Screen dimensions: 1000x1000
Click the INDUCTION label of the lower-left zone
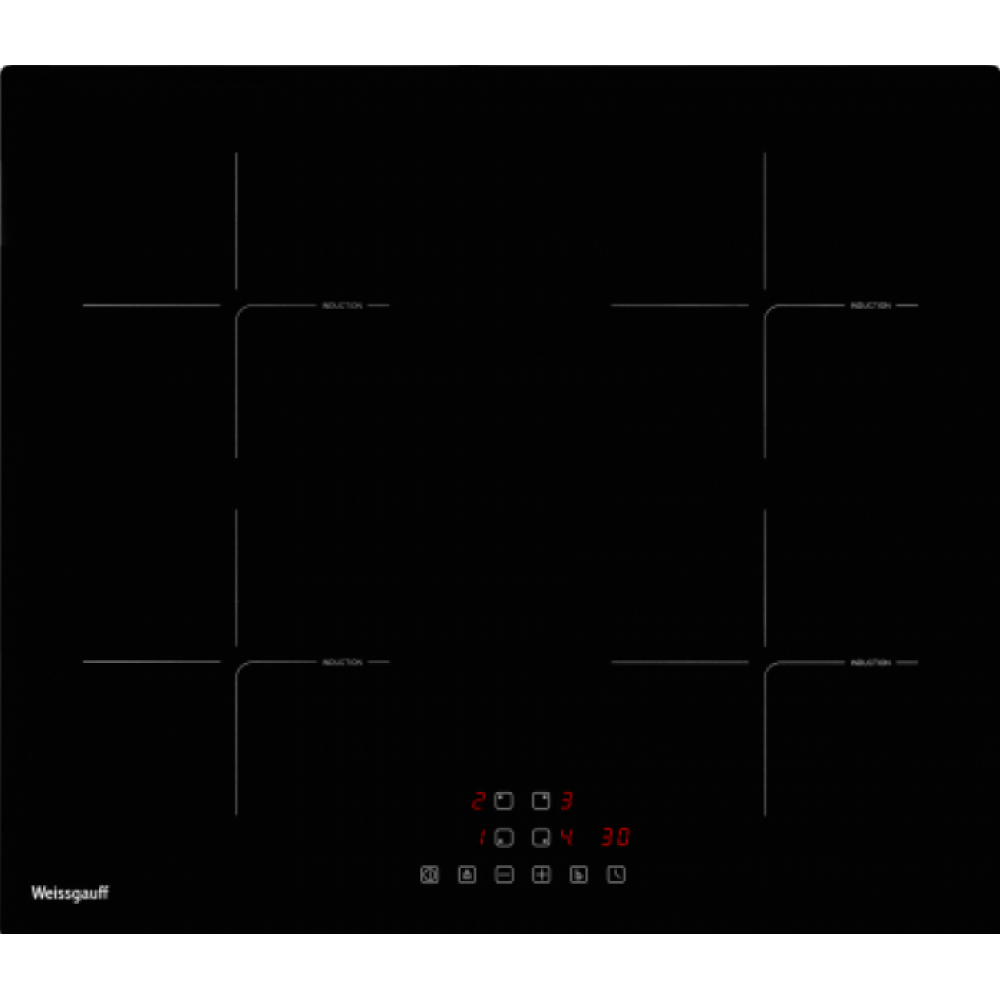click(x=342, y=662)
